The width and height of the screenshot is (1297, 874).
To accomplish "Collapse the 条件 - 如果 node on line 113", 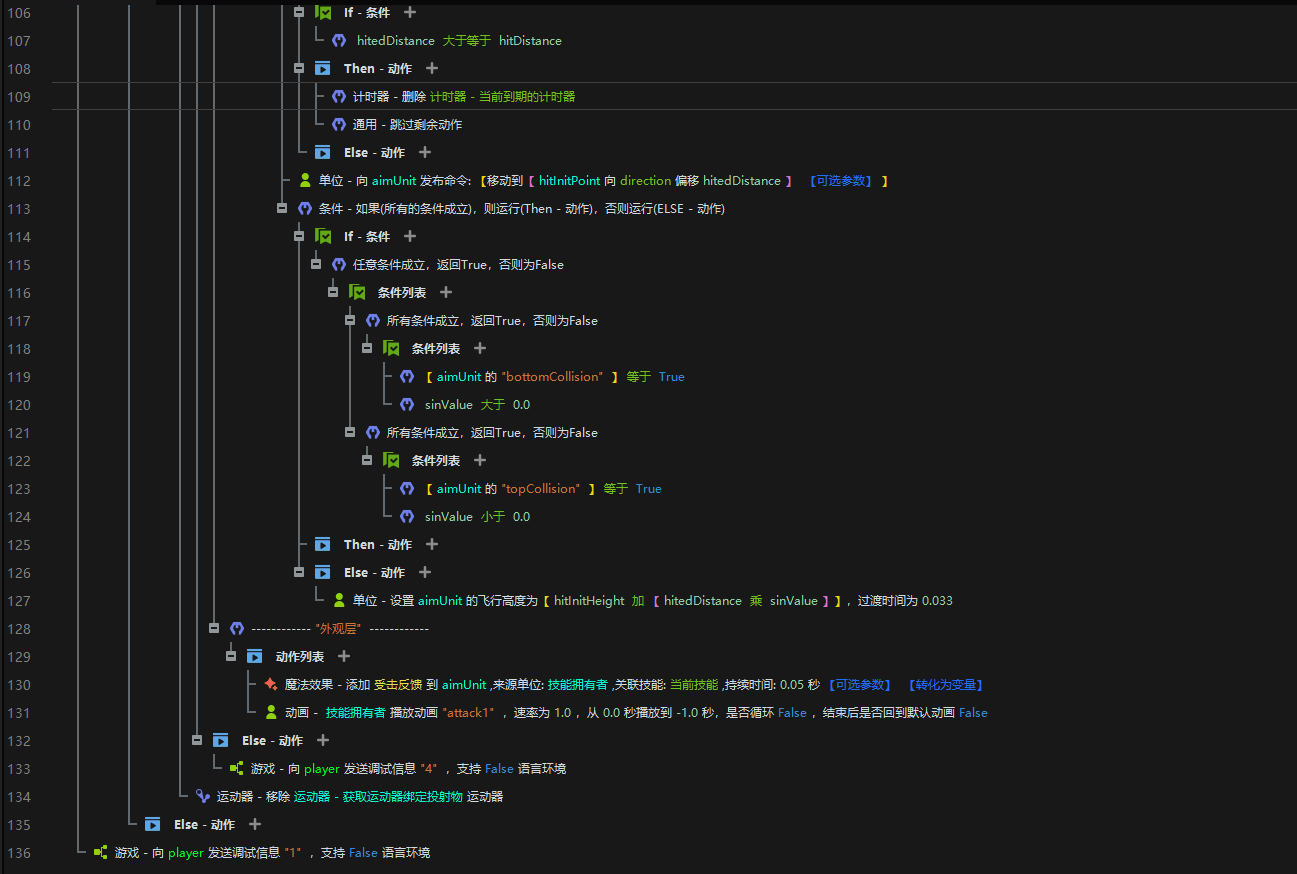I will pyautogui.click(x=282, y=208).
